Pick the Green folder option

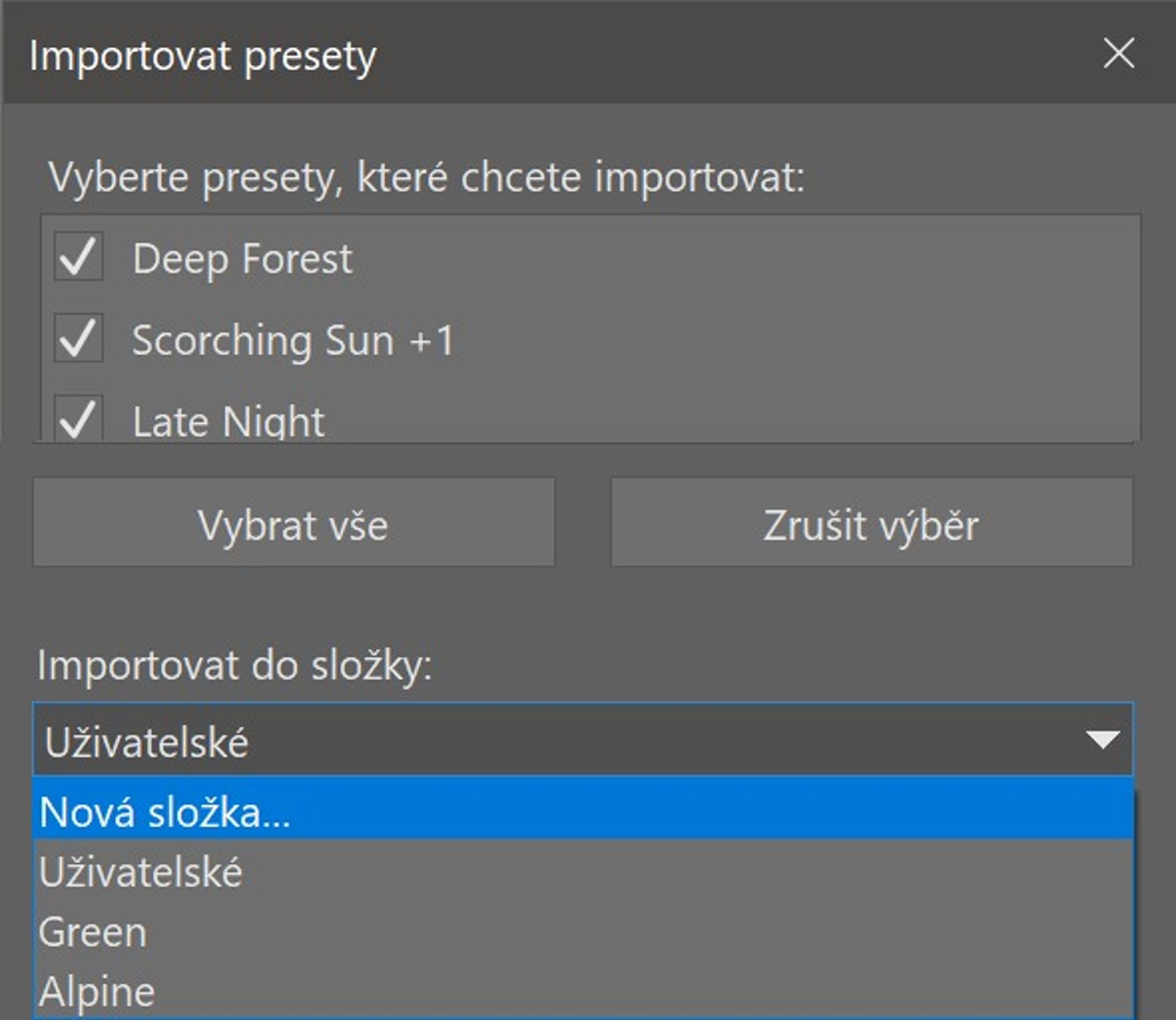[583, 931]
